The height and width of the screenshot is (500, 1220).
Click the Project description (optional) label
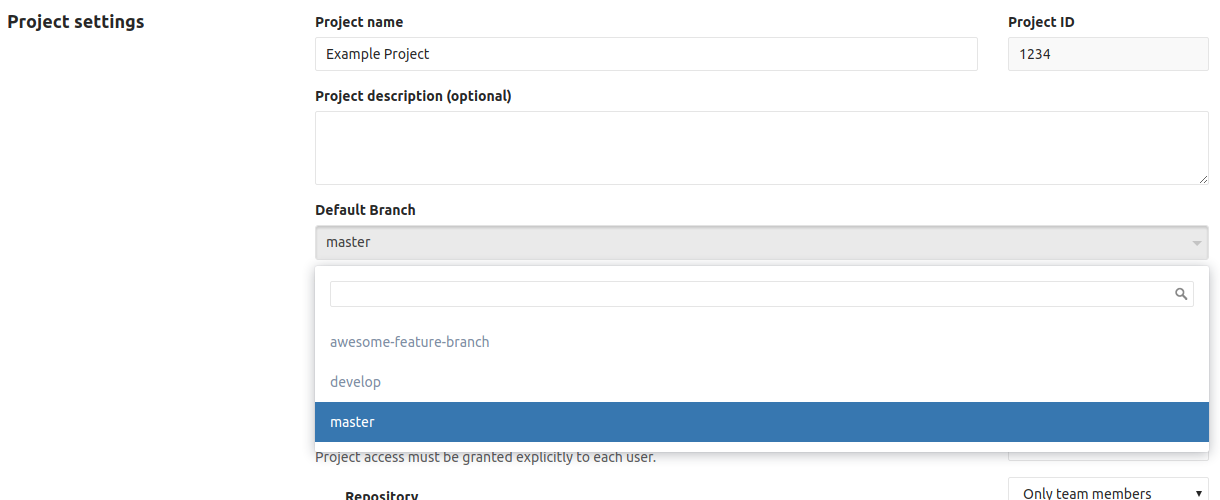pos(413,96)
